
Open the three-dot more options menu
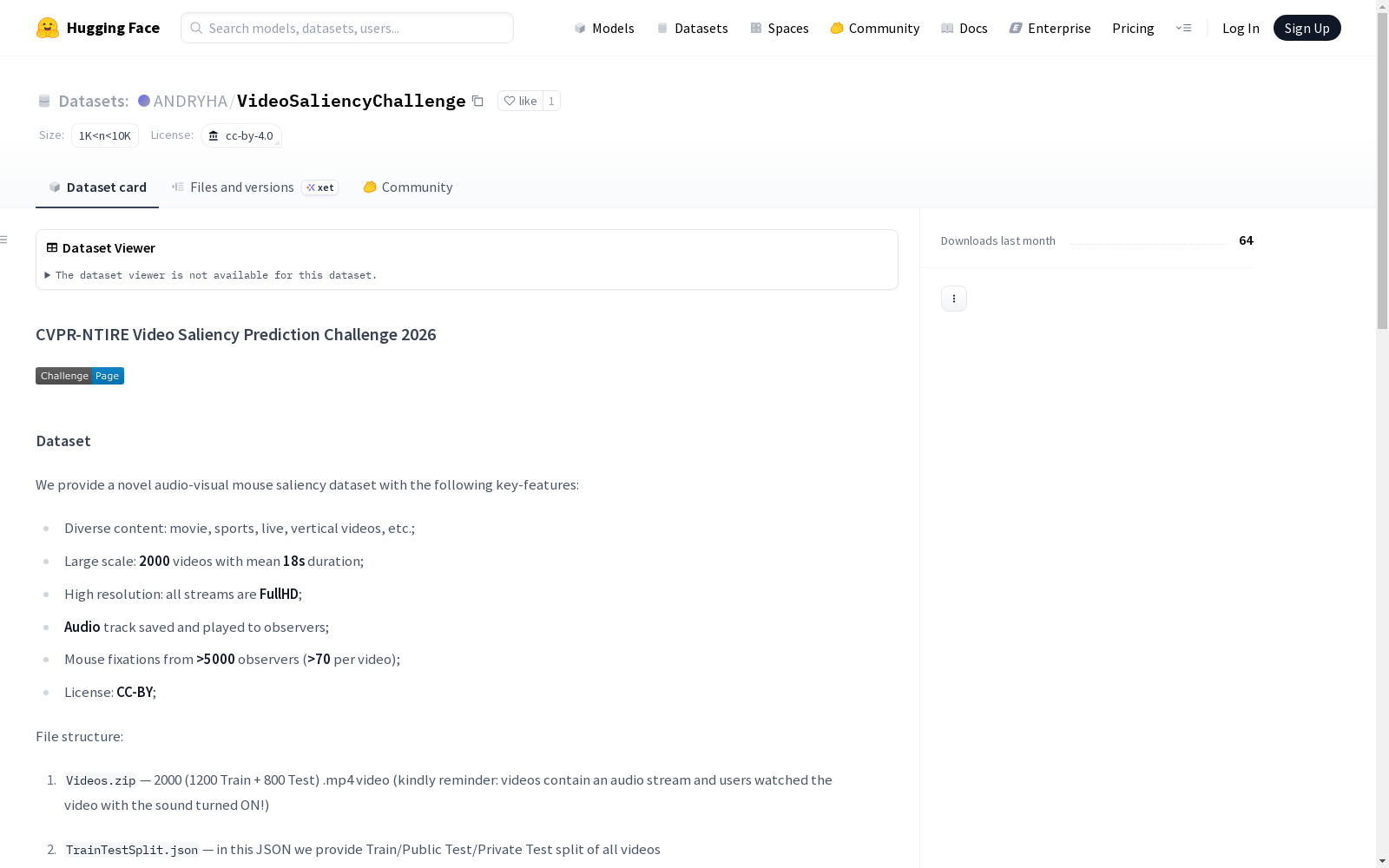pos(954,299)
